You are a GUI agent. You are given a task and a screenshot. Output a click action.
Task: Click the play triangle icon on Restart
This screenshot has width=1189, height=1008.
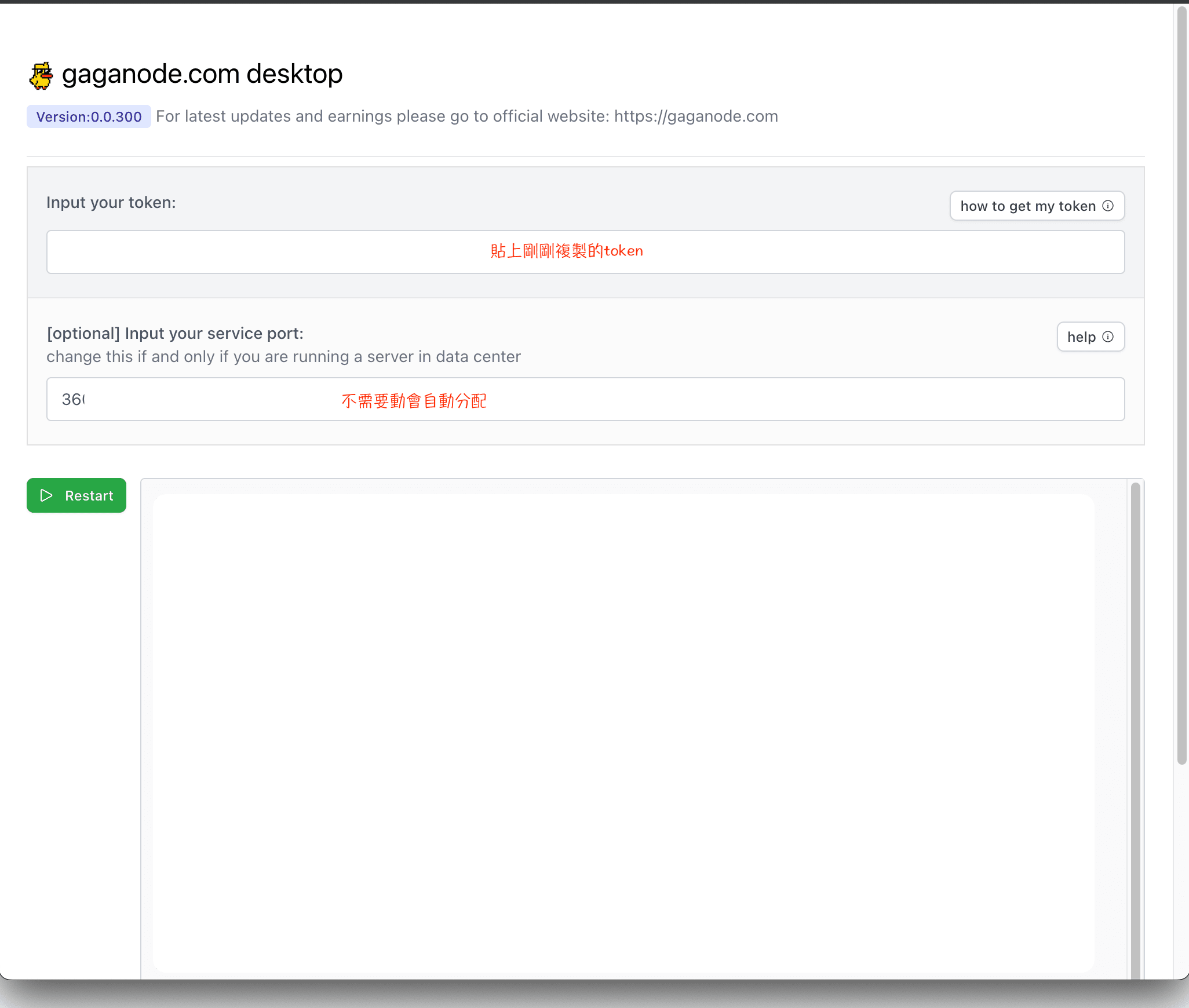[x=46, y=495]
